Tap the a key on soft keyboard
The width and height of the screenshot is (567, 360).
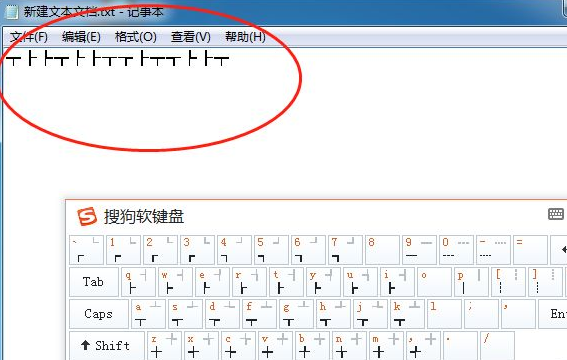click(x=148, y=314)
